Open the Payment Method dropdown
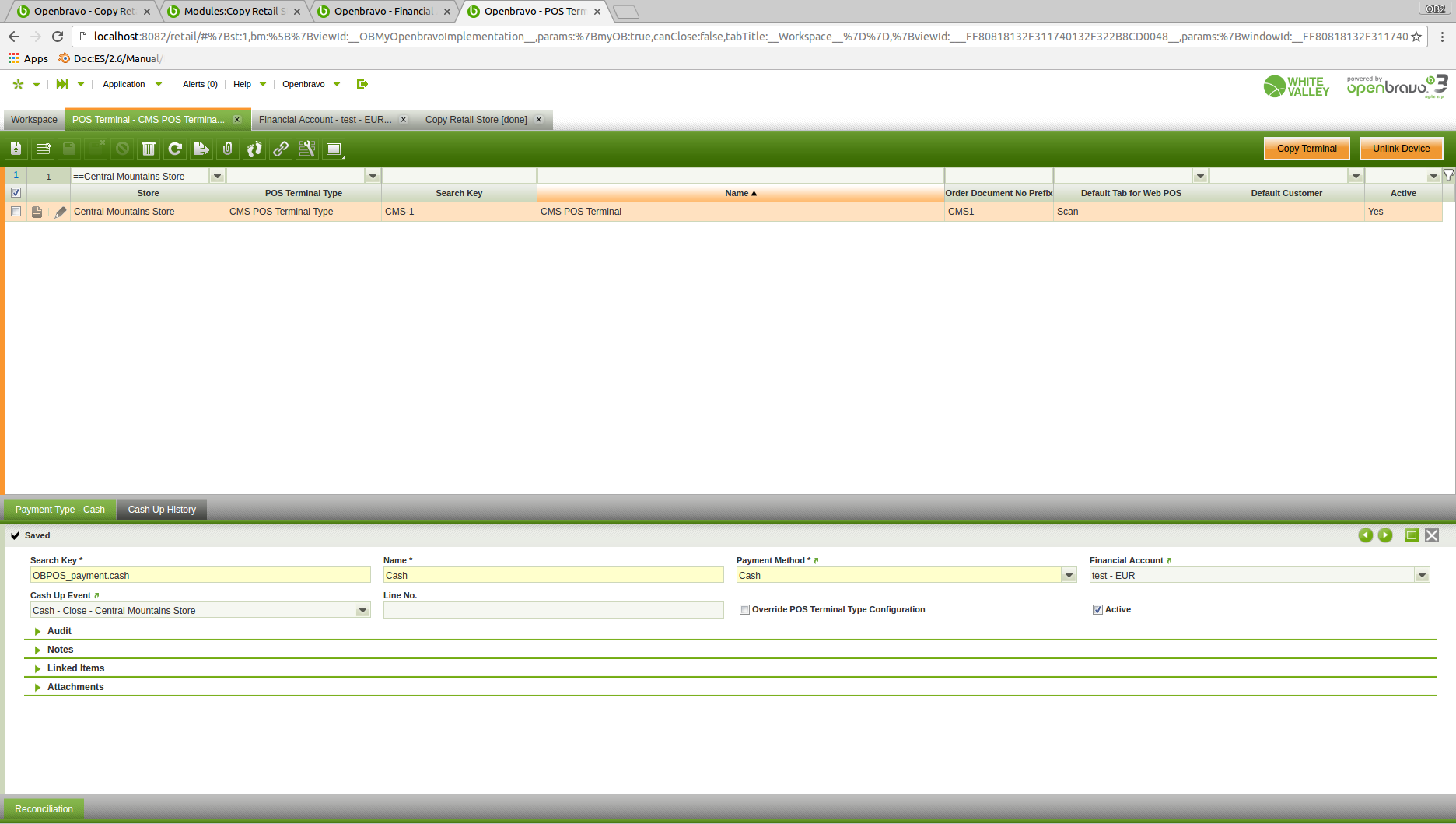Image resolution: width=1456 pixels, height=824 pixels. pos(1069,576)
